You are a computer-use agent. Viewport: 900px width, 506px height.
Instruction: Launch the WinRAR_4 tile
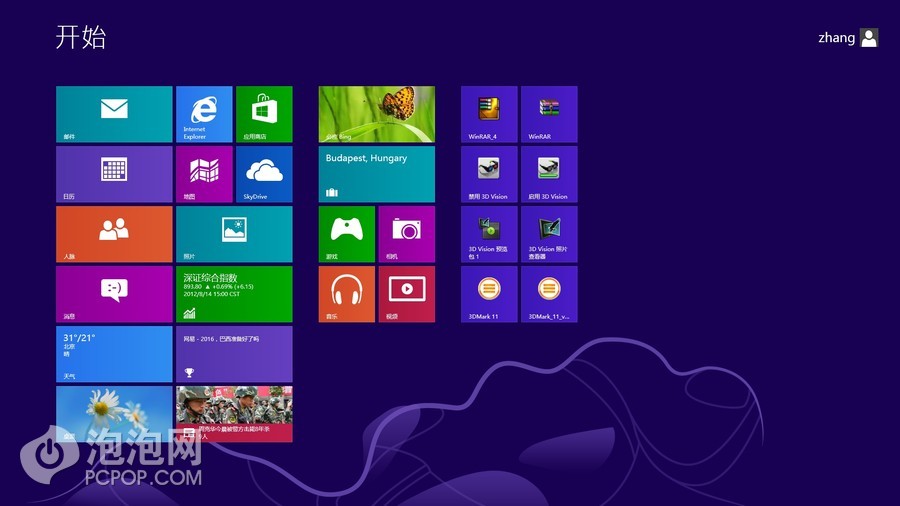[488, 114]
